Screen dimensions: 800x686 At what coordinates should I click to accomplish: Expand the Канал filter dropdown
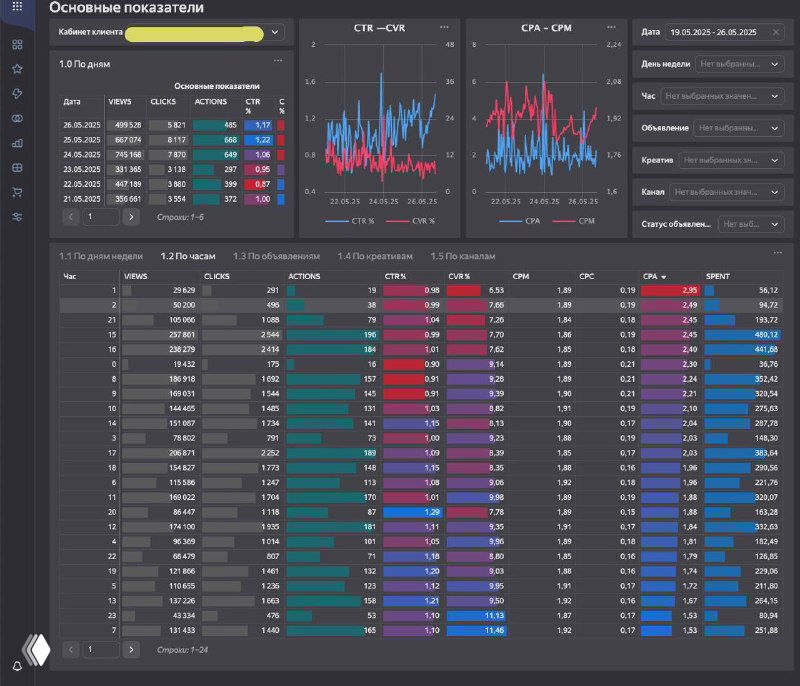click(775, 191)
